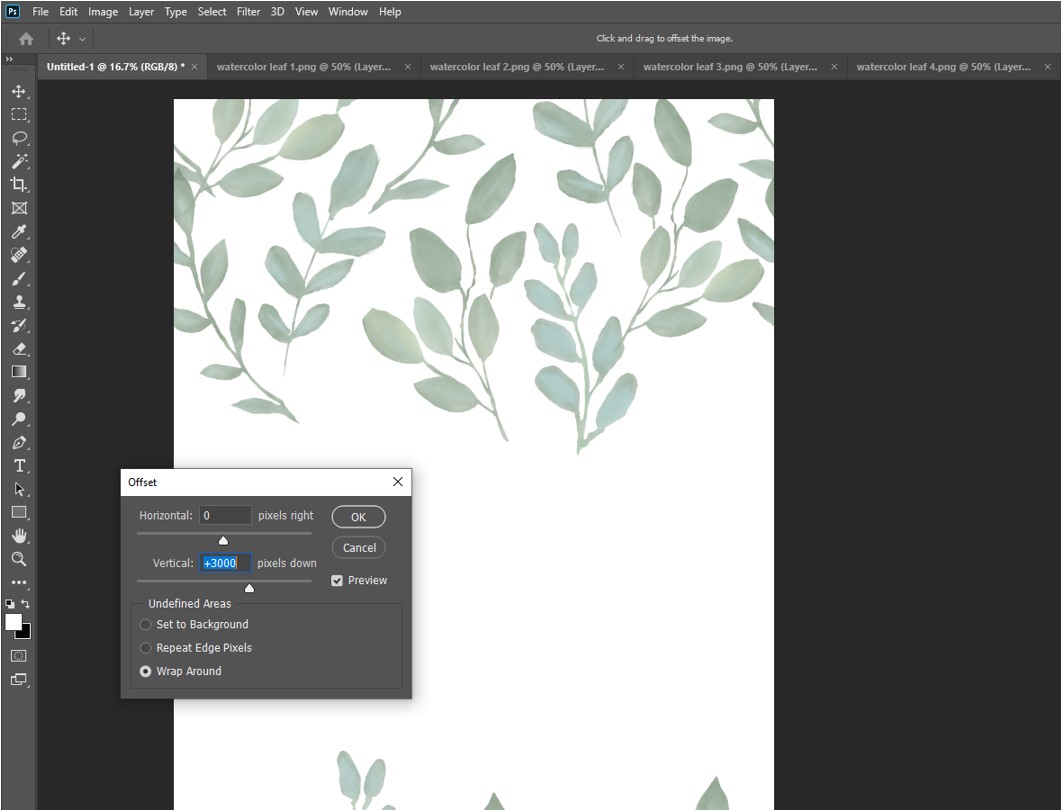This screenshot has height=810, width=1061.
Task: Choose the Eyedropper tool
Action: pyautogui.click(x=19, y=231)
